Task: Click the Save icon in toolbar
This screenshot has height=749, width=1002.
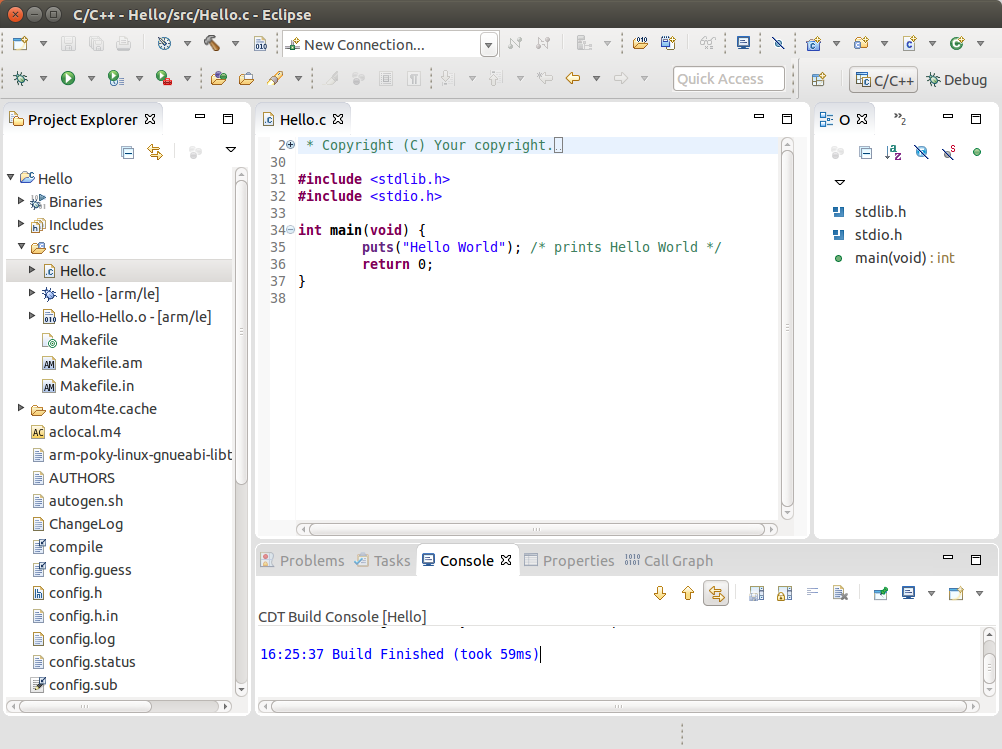Action: [69, 44]
